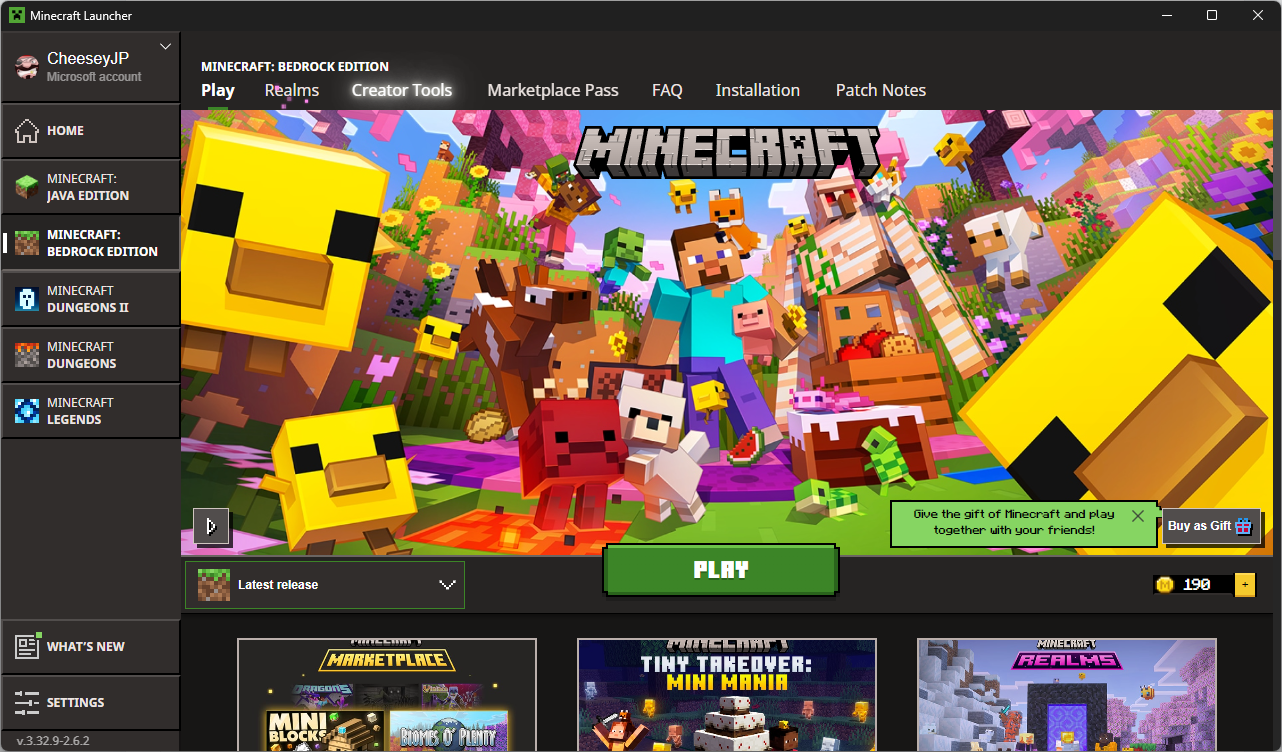Open the Minecraft Realms news card
This screenshot has height=752, width=1282.
1067,695
